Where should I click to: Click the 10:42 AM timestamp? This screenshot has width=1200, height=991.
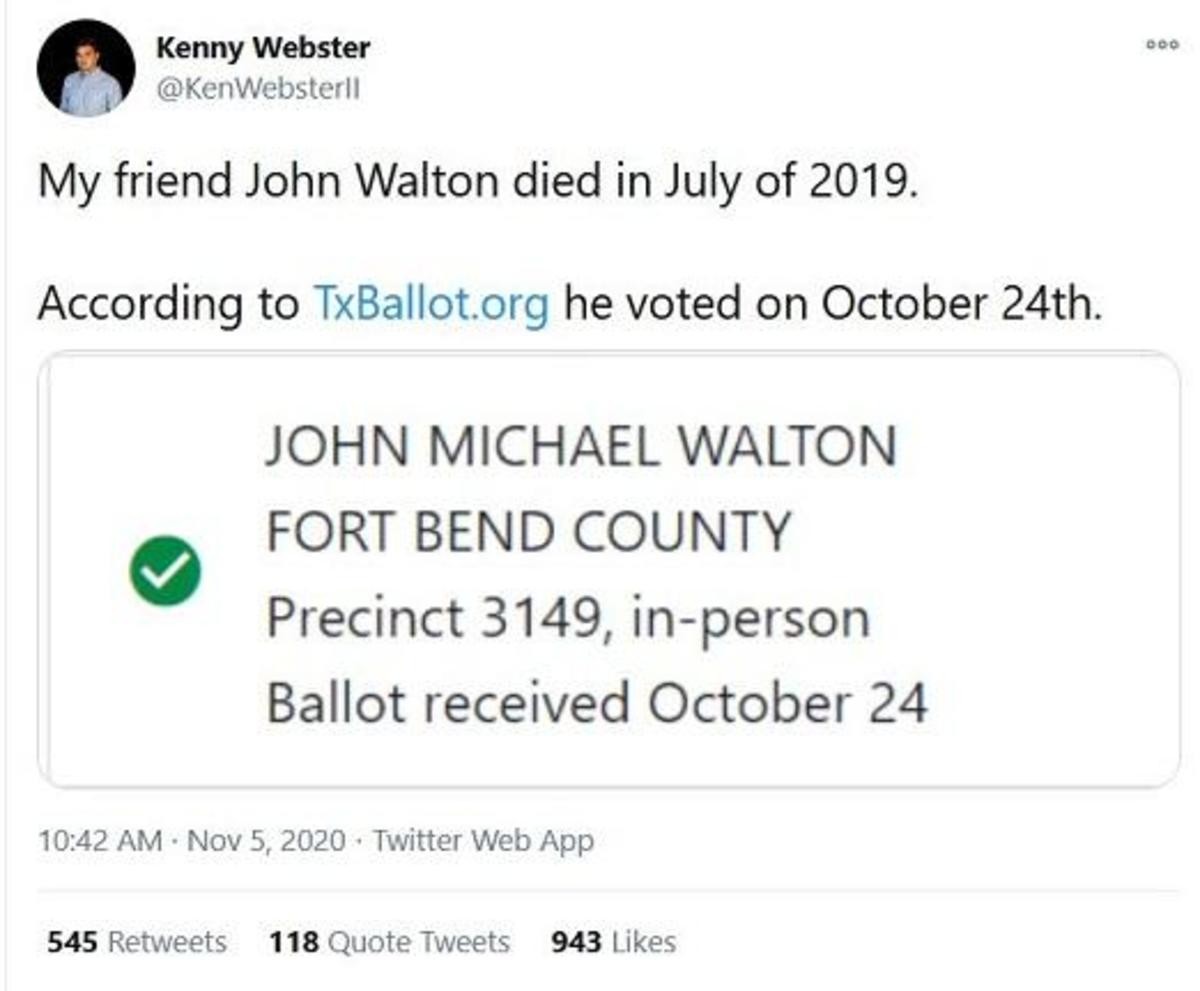pyautogui.click(x=100, y=841)
